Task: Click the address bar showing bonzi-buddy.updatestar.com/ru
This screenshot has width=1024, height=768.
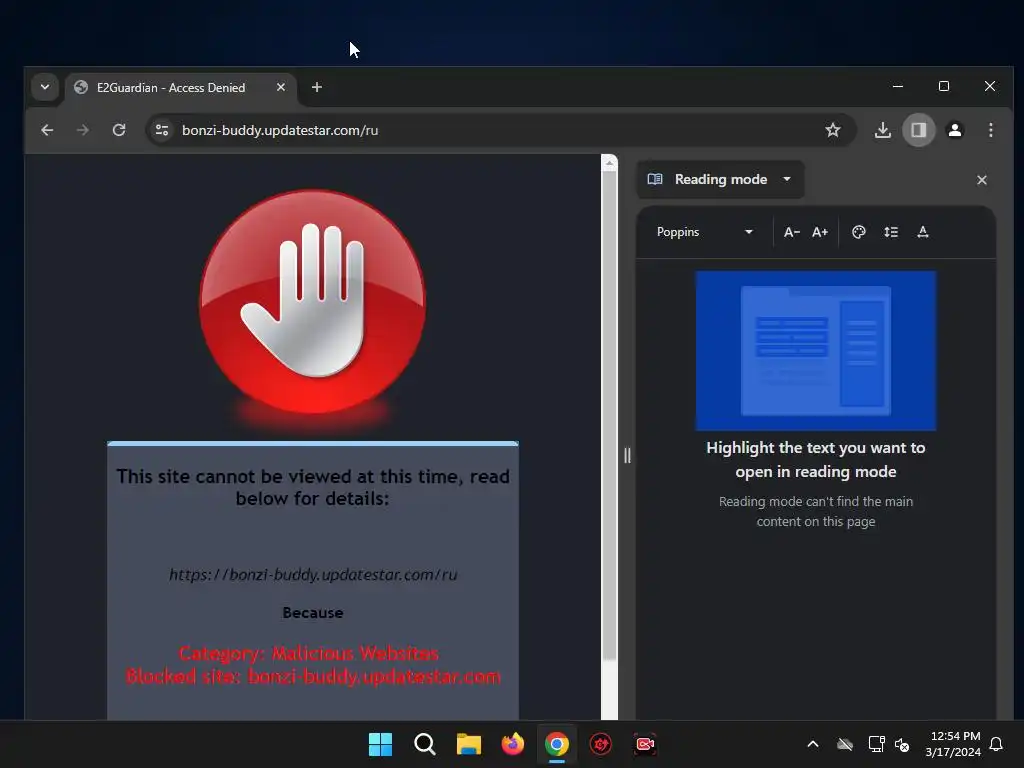Action: [x=500, y=130]
